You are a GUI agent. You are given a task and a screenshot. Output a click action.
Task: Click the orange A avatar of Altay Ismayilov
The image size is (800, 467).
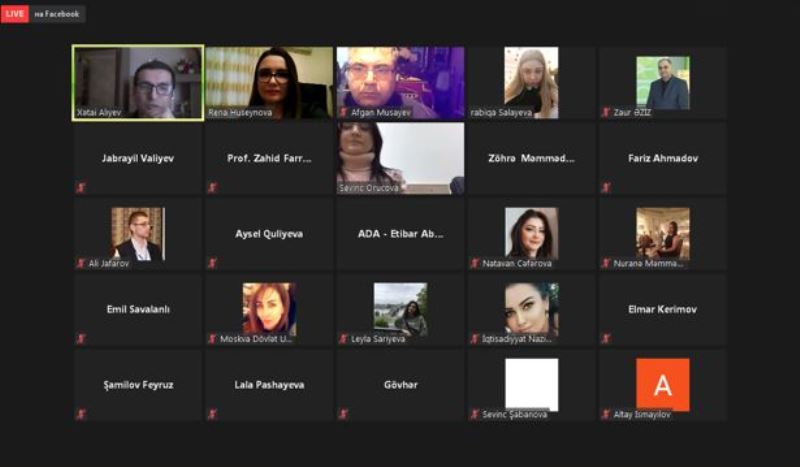(x=662, y=384)
